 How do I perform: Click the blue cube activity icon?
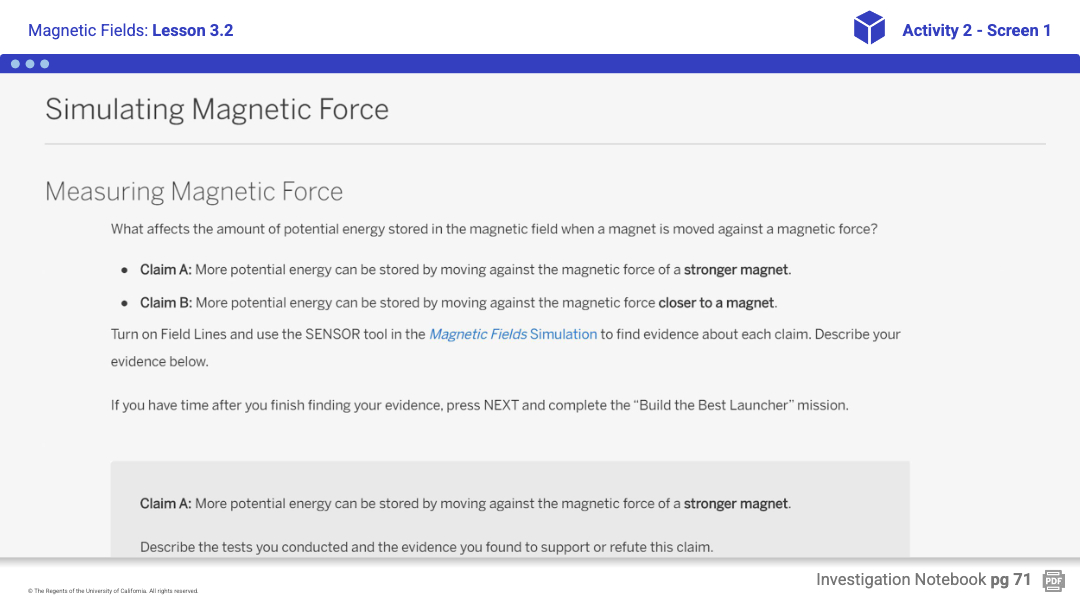(869, 28)
